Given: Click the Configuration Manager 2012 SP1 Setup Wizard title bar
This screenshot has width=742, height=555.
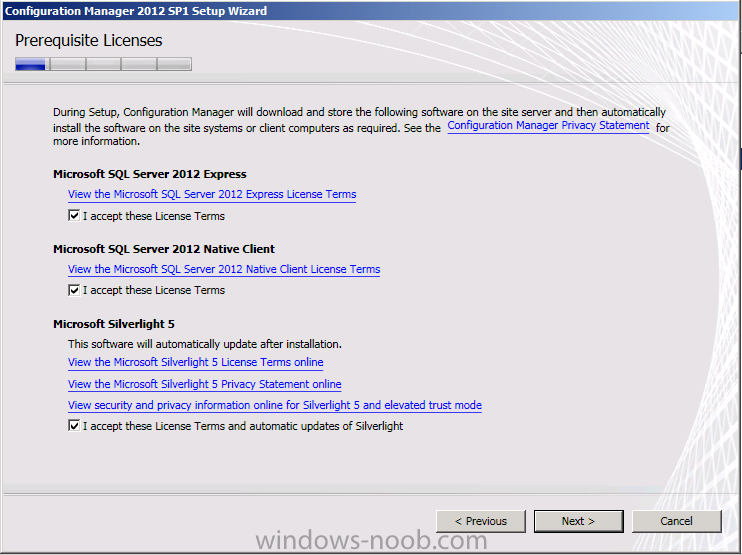Looking at the screenshot, I should coord(371,10).
